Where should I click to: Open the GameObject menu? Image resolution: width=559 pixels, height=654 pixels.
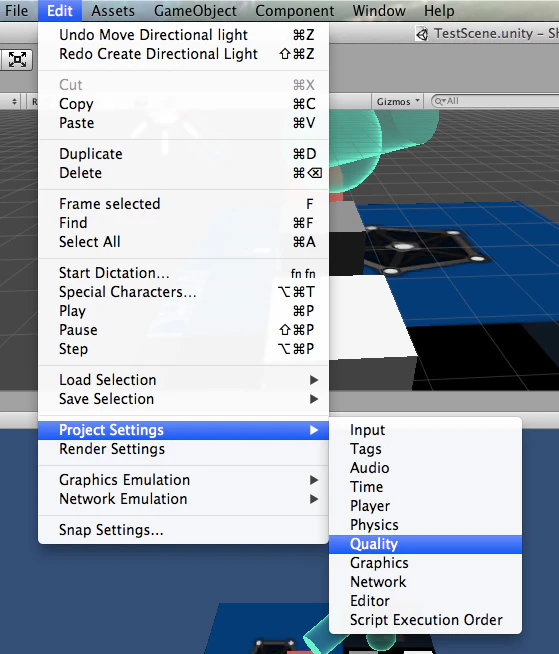[195, 10]
